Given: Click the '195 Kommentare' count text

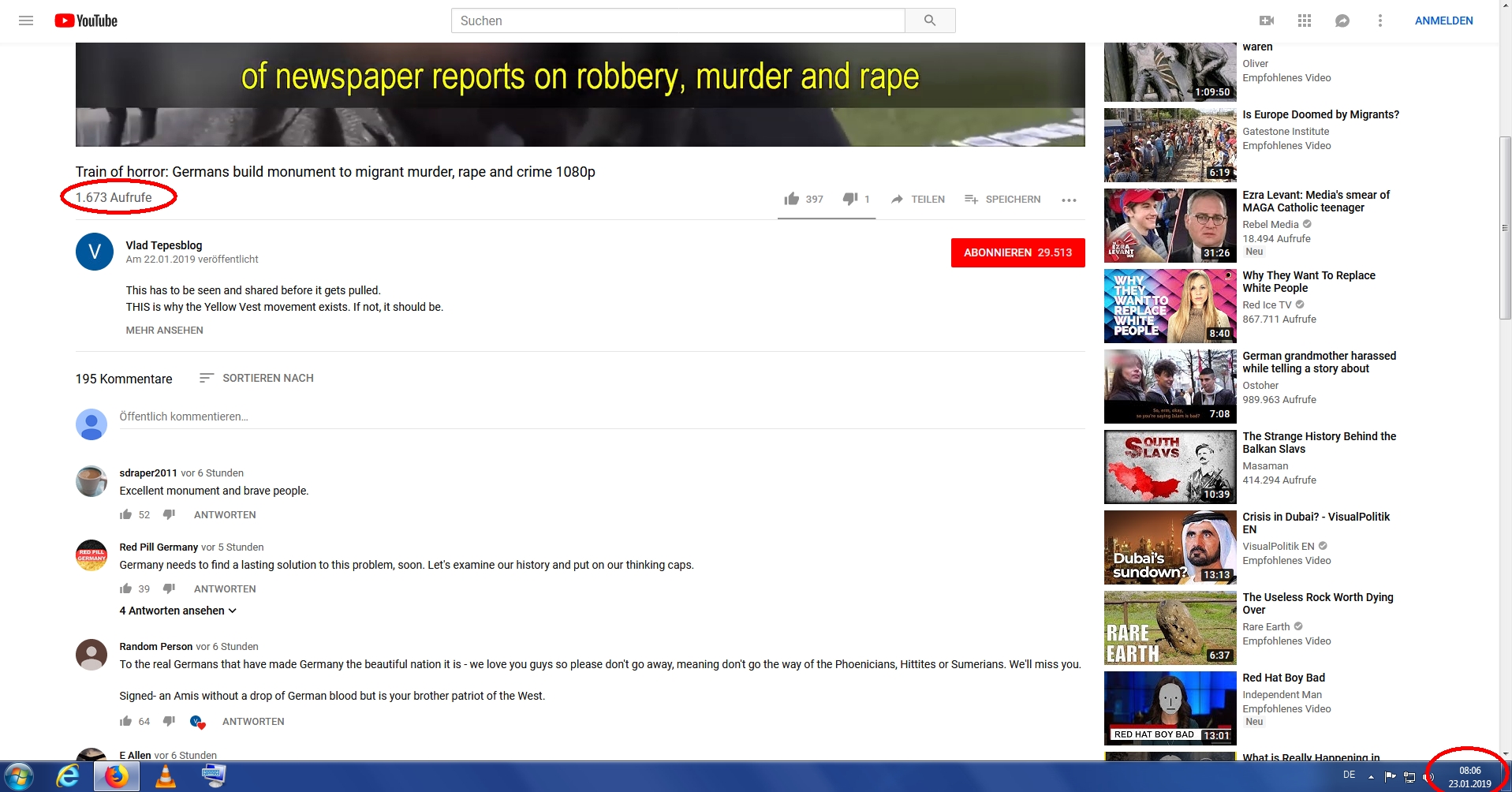Looking at the screenshot, I should [124, 379].
